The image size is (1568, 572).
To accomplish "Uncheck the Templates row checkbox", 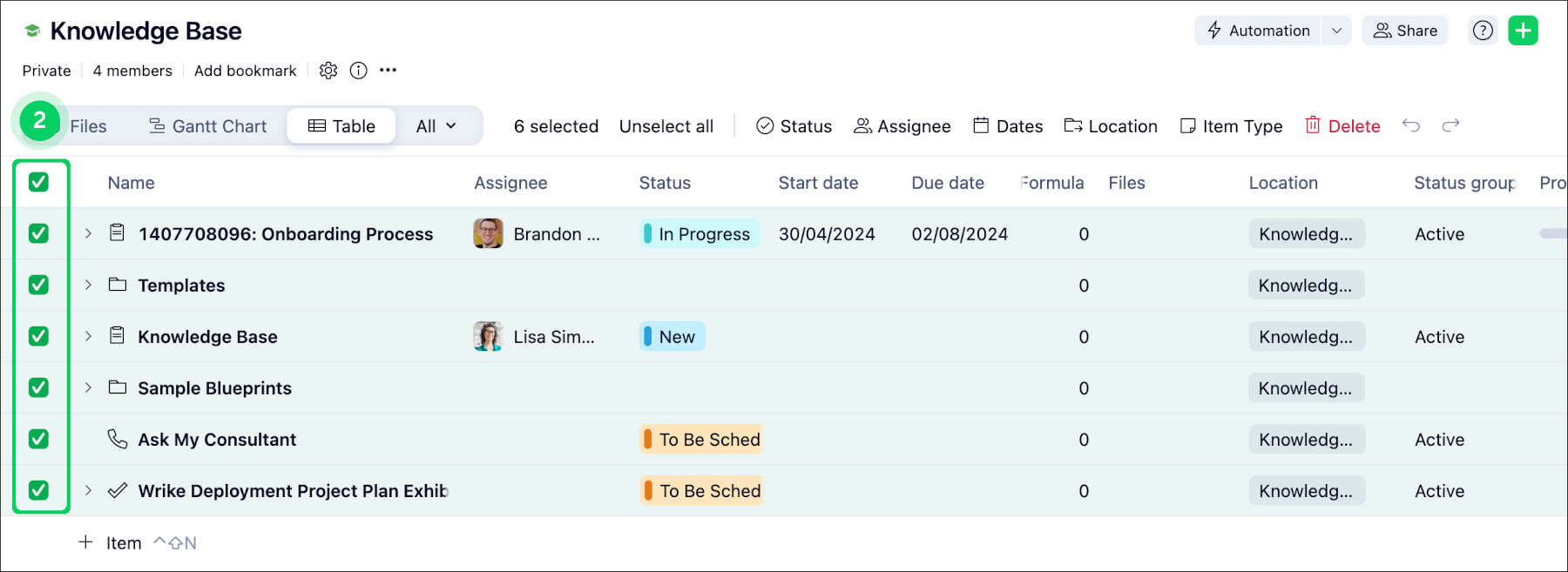I will point(38,285).
